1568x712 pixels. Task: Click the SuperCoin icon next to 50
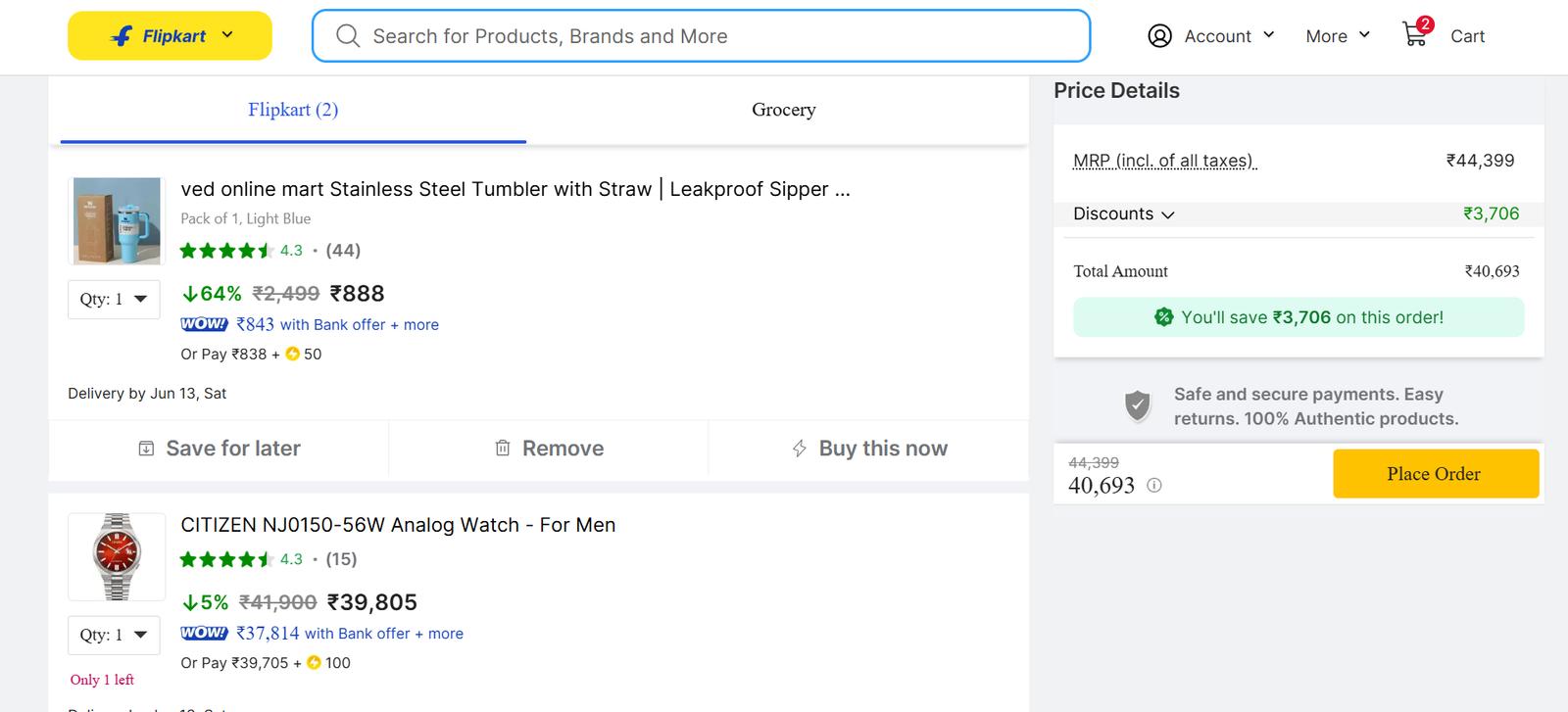tap(292, 355)
